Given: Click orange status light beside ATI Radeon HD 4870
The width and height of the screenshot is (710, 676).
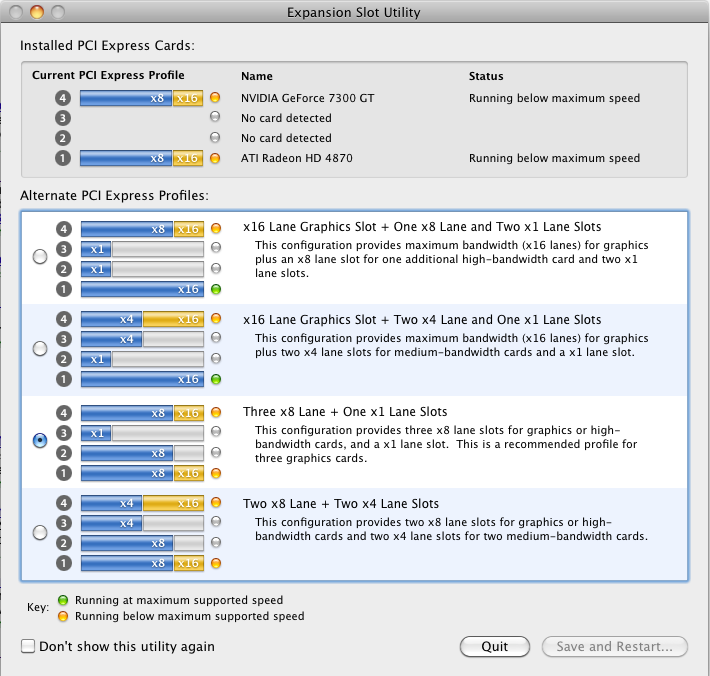Looking at the screenshot, I should (x=215, y=158).
